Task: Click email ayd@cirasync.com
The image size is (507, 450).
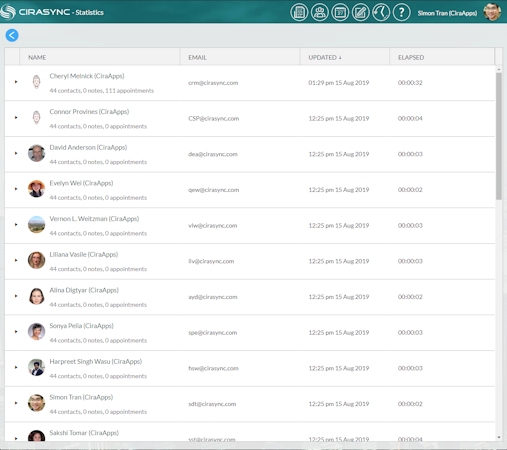Action: pyautogui.click(x=213, y=297)
